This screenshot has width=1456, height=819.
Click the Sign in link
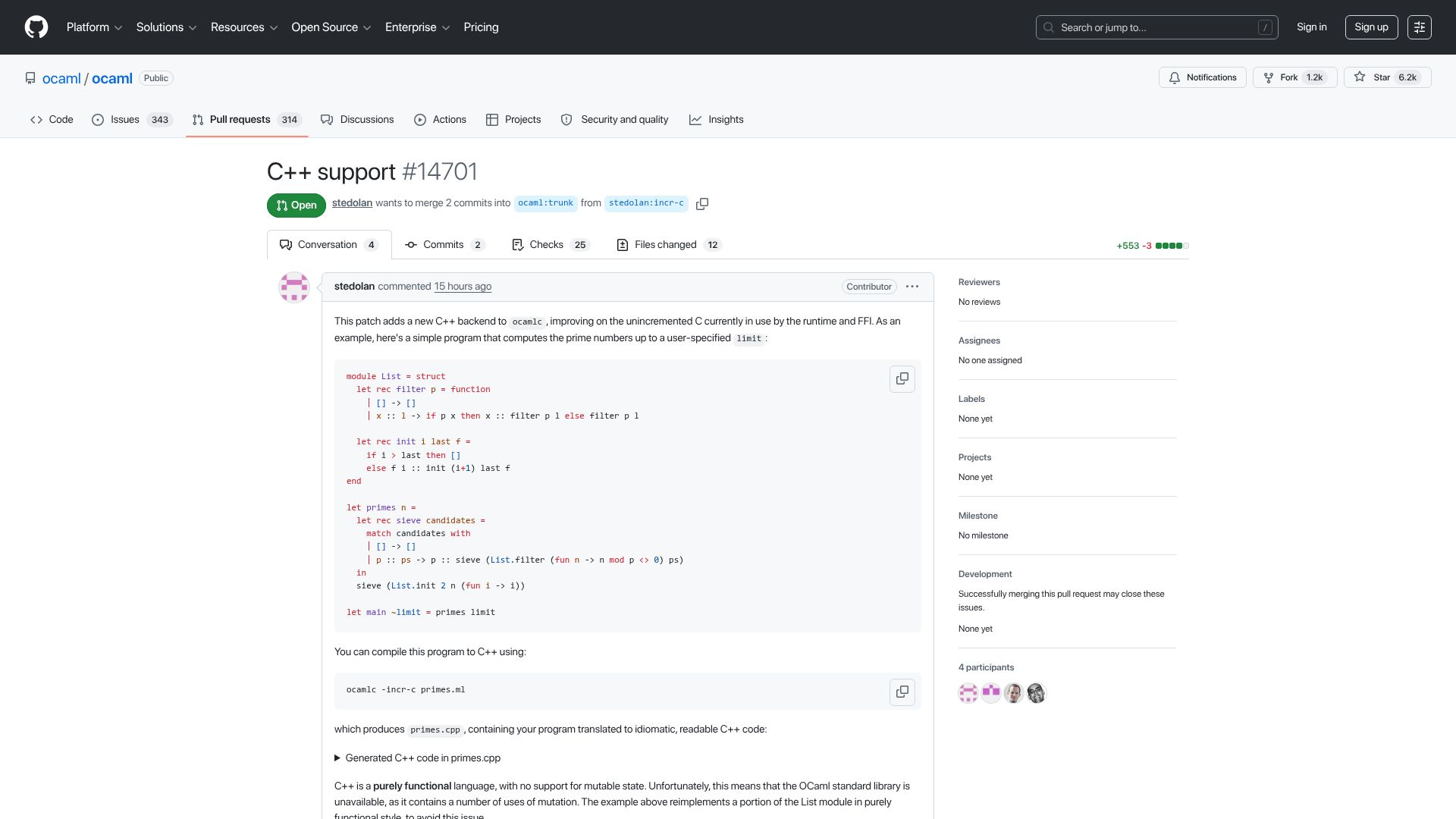1311,27
